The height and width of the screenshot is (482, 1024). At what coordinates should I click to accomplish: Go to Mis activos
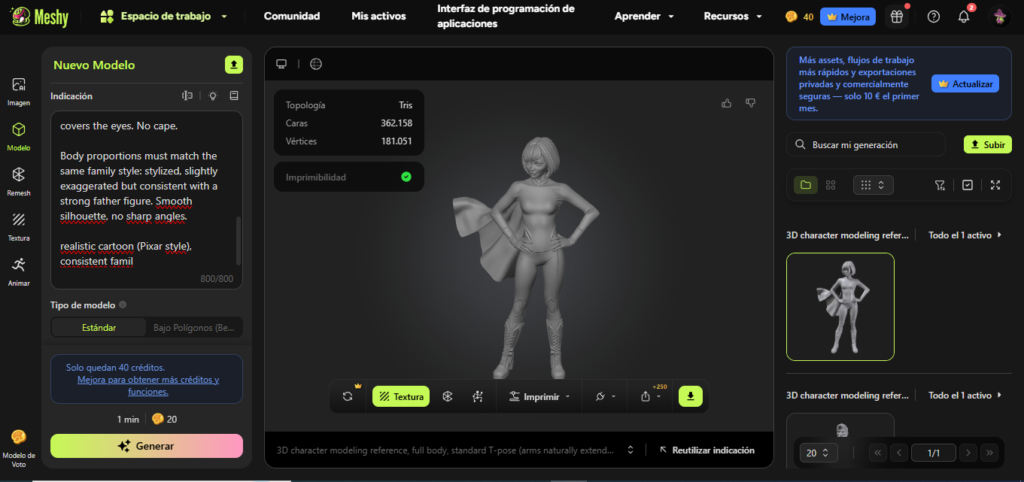click(378, 16)
